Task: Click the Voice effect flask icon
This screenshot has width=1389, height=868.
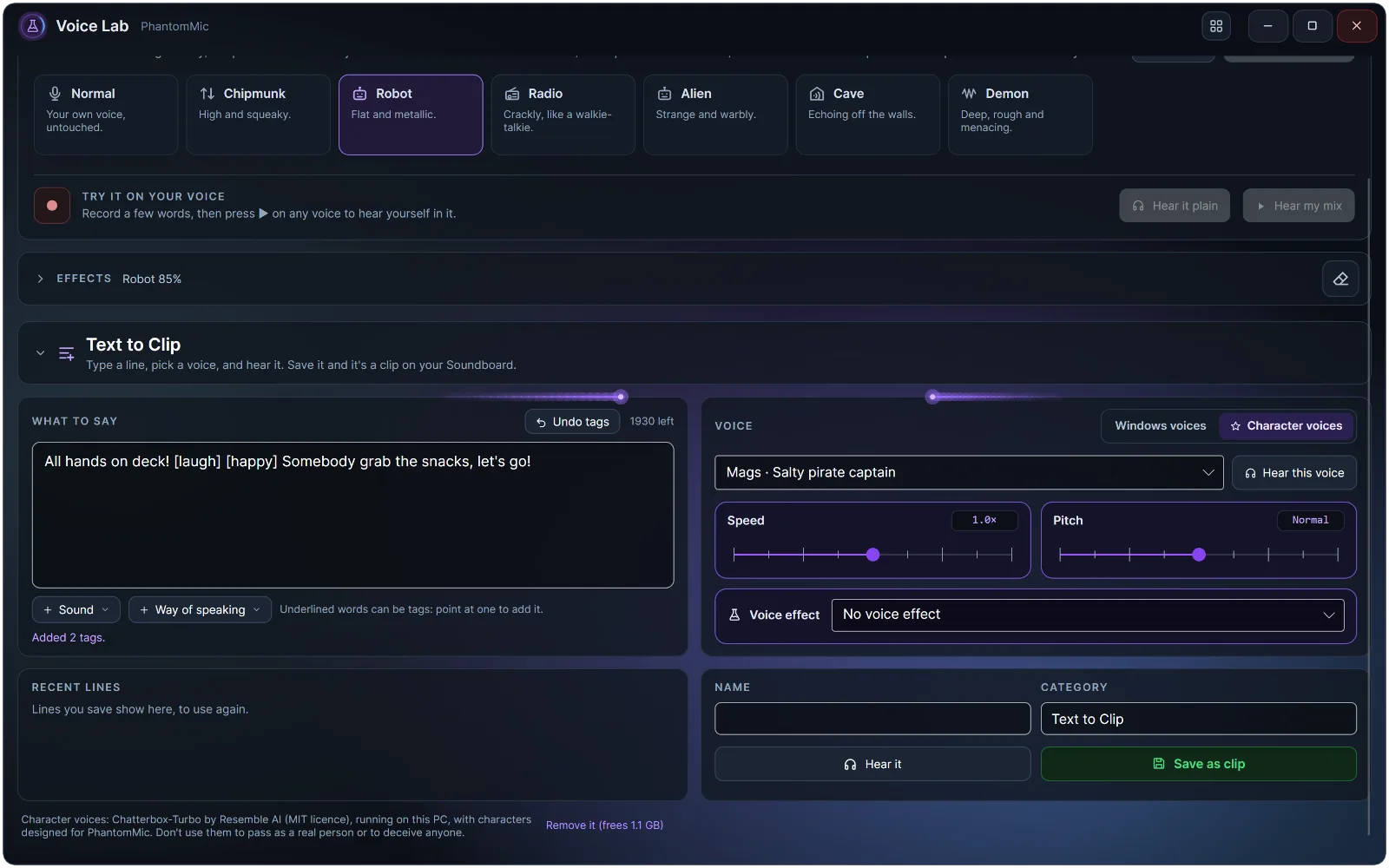Action: 734,615
